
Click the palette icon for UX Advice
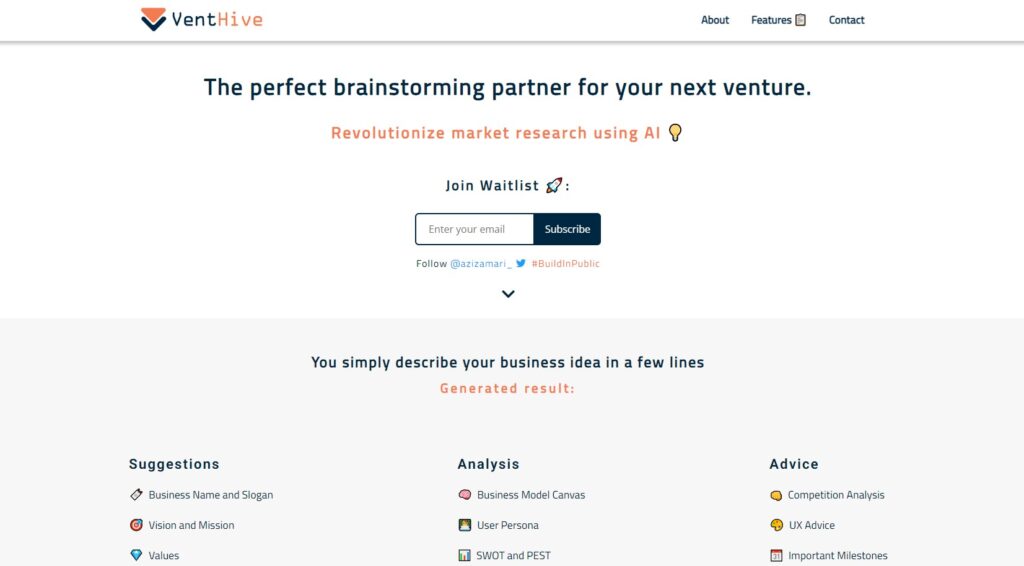[776, 525]
